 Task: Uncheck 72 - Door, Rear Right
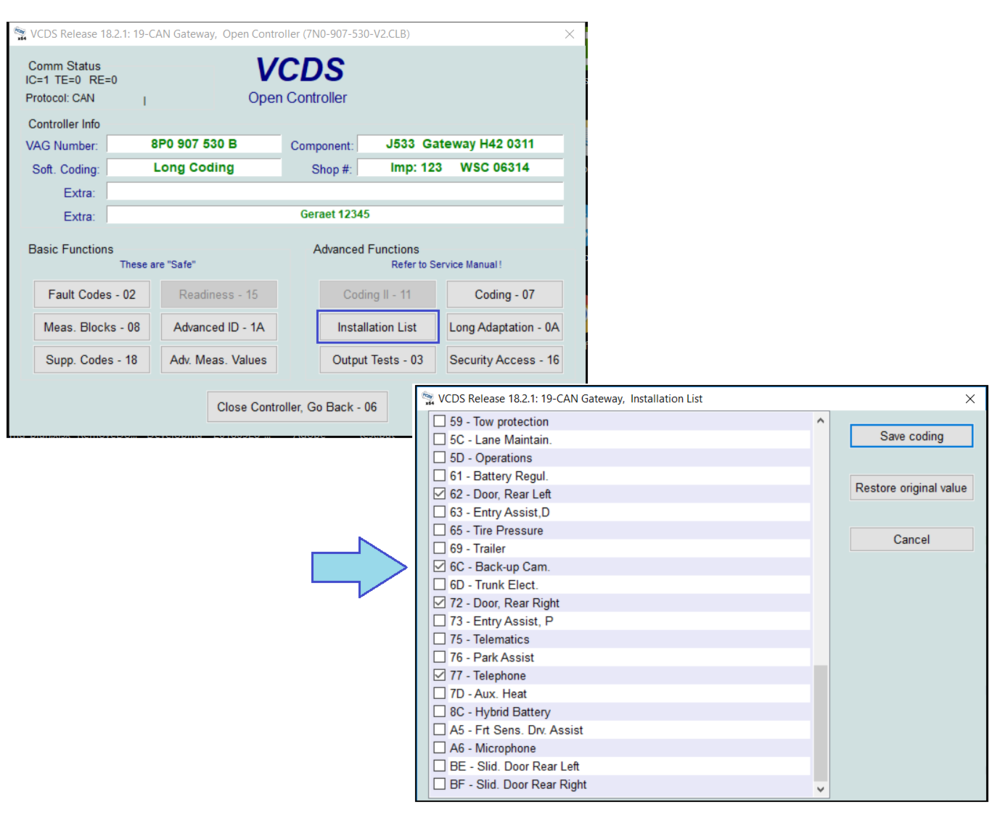pyautogui.click(x=439, y=603)
